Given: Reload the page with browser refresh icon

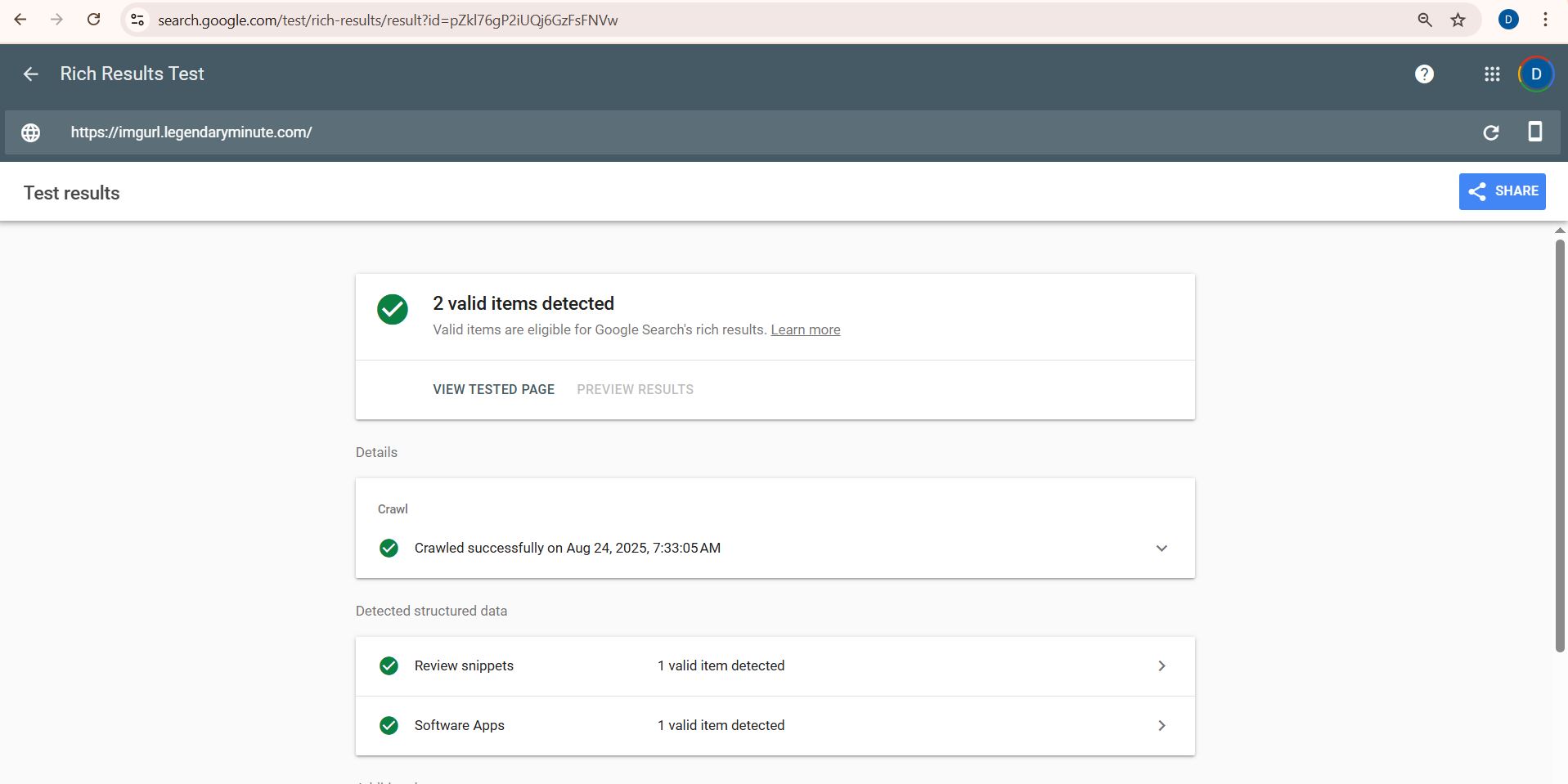Looking at the screenshot, I should (94, 20).
